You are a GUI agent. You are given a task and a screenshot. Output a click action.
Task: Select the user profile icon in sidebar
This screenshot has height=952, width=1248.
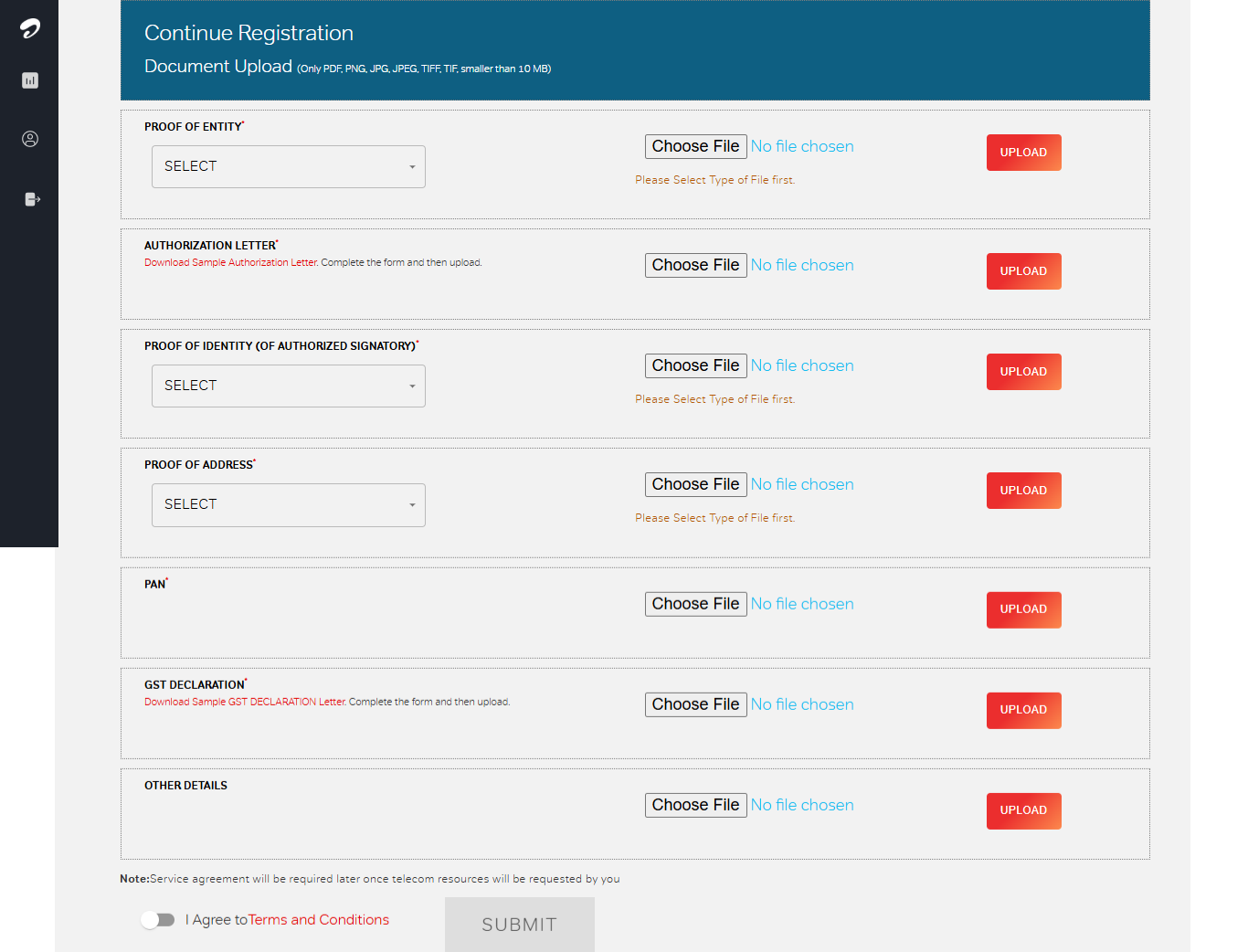point(29,139)
